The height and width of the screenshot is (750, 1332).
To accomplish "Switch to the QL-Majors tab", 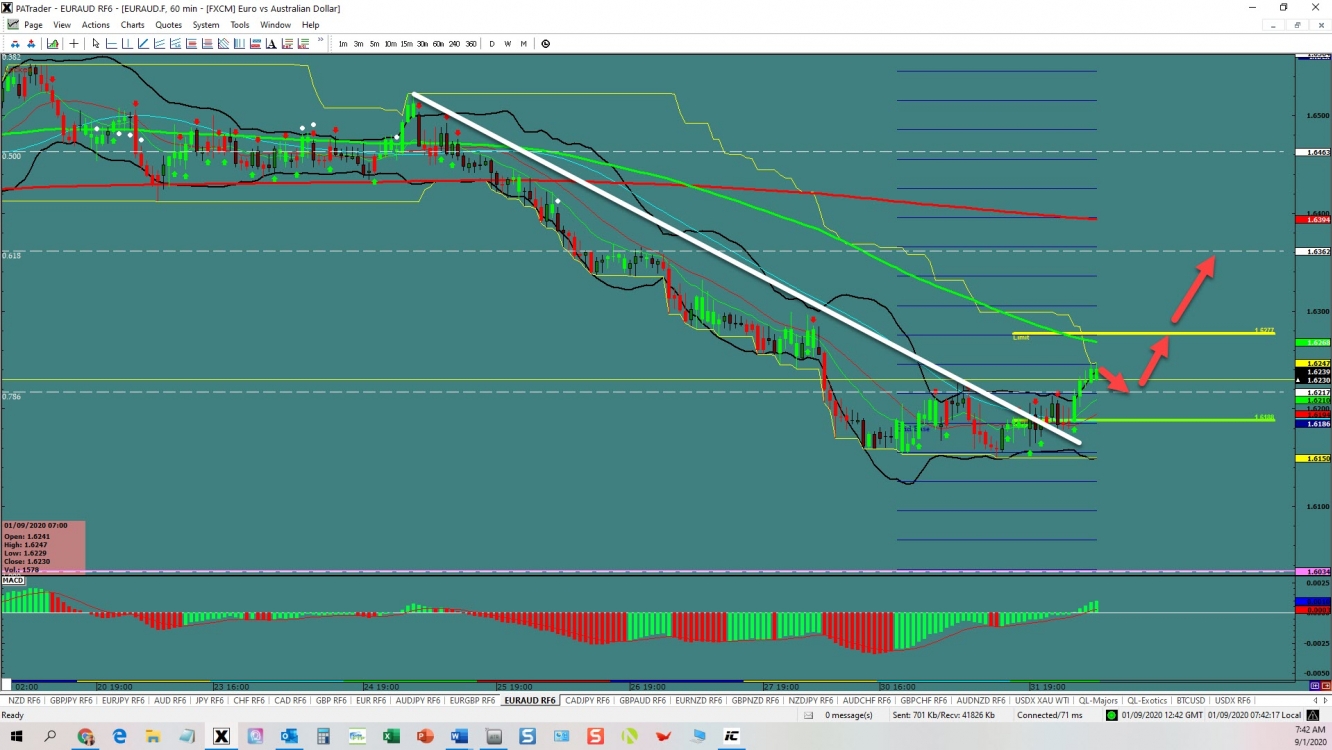I will pyautogui.click(x=1098, y=700).
